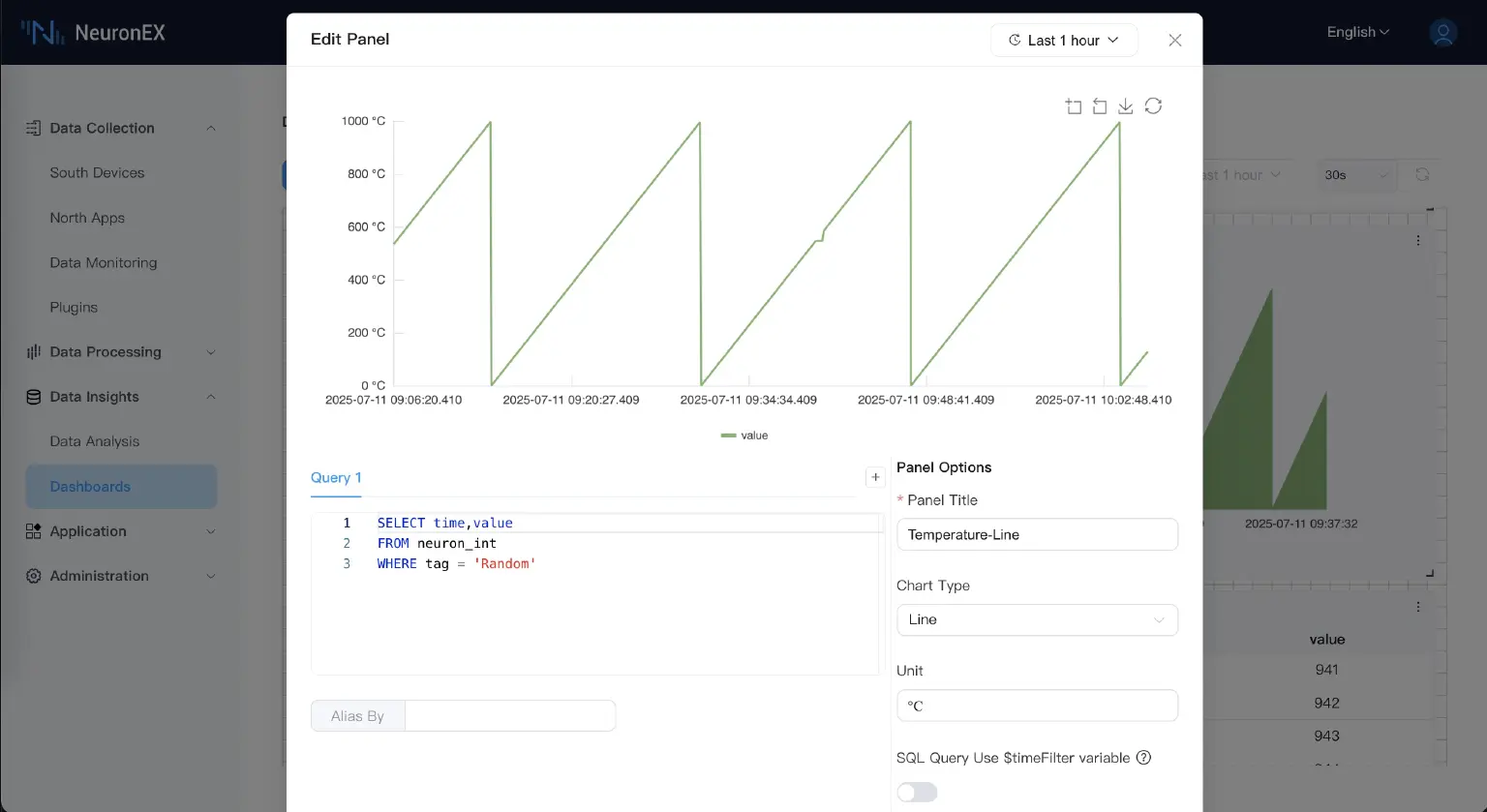Open the English language selector
The height and width of the screenshot is (812, 1487).
coord(1357,32)
